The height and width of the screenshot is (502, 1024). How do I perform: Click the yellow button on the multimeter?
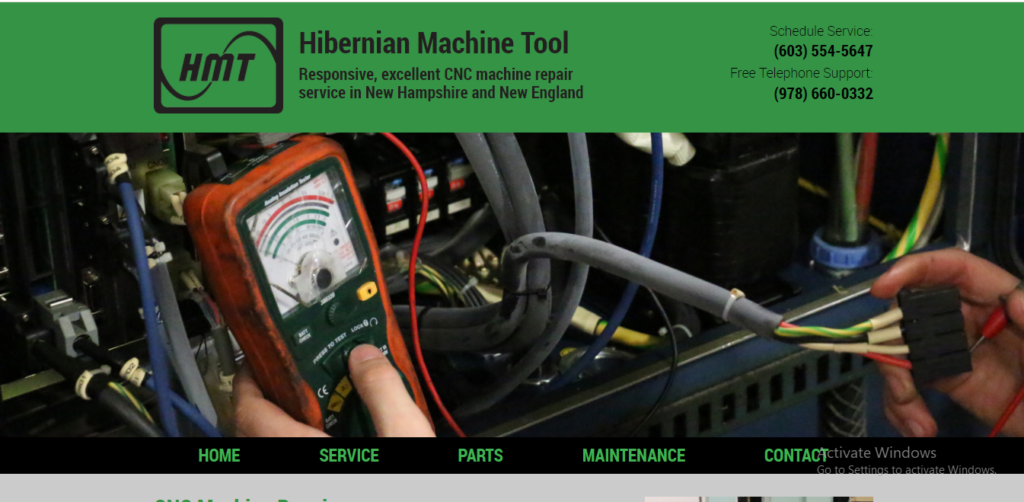pyautogui.click(x=367, y=291)
